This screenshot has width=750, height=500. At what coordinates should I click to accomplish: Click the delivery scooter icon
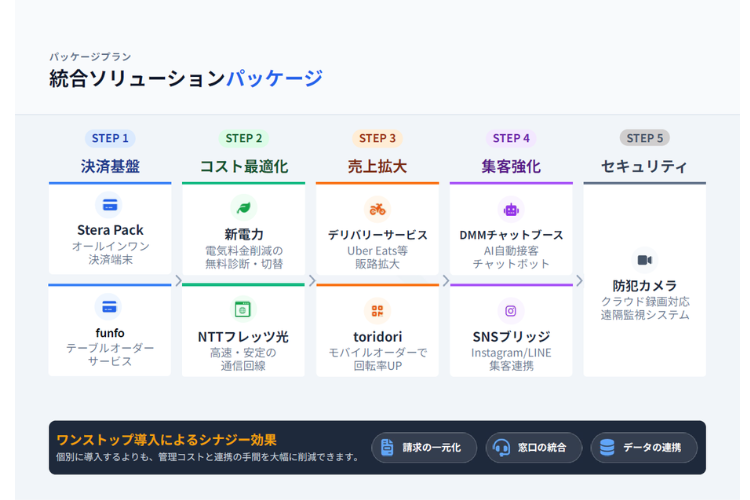coord(377,209)
